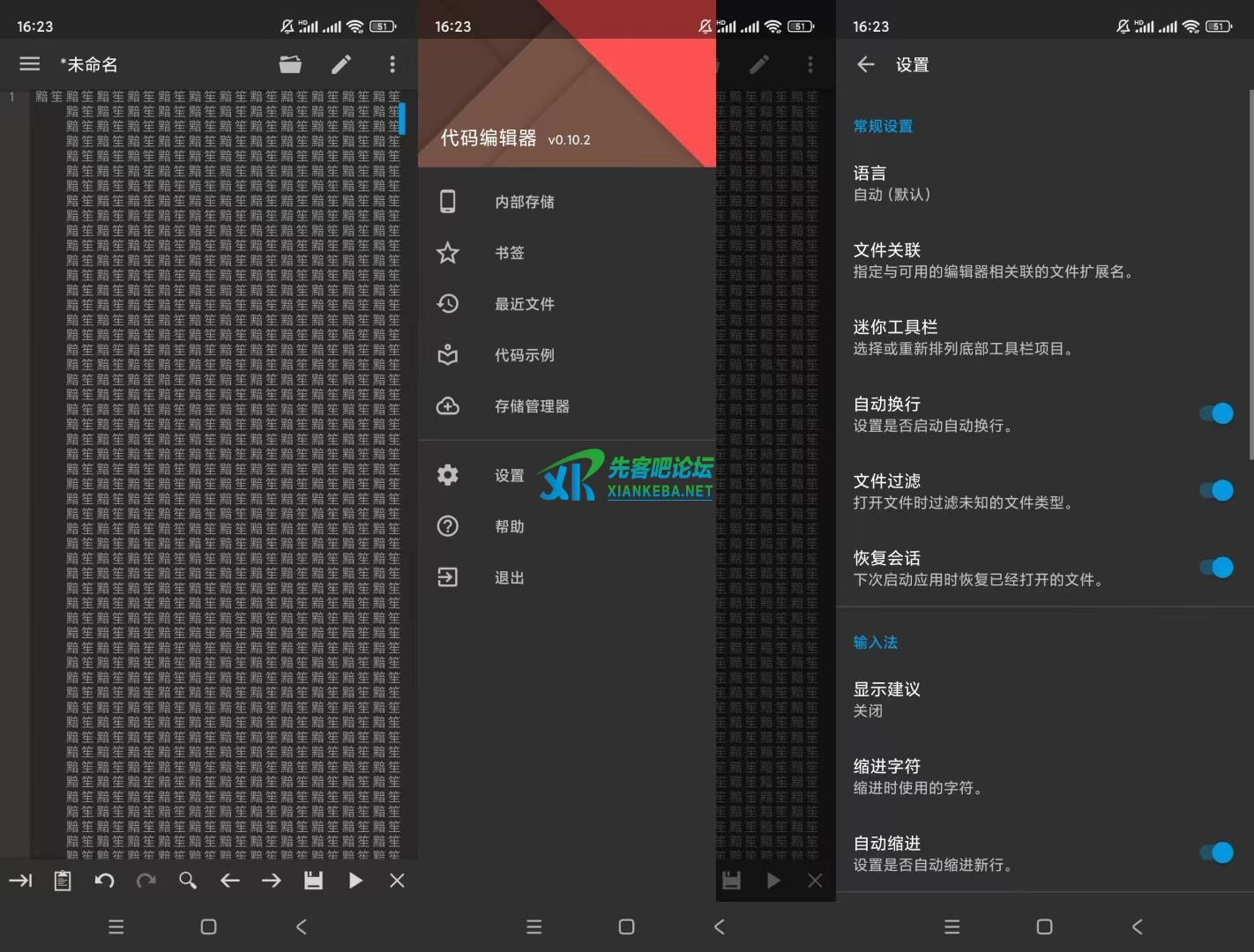The image size is (1254, 952).
Task: Open a file via the folder icon
Action: [x=289, y=63]
